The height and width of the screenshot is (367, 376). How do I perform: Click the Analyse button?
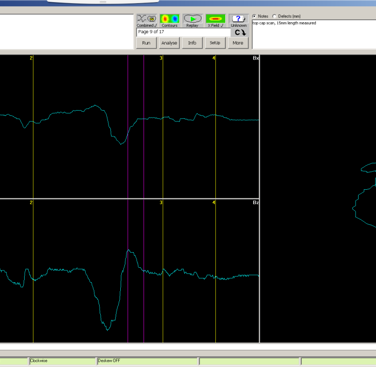pos(169,43)
